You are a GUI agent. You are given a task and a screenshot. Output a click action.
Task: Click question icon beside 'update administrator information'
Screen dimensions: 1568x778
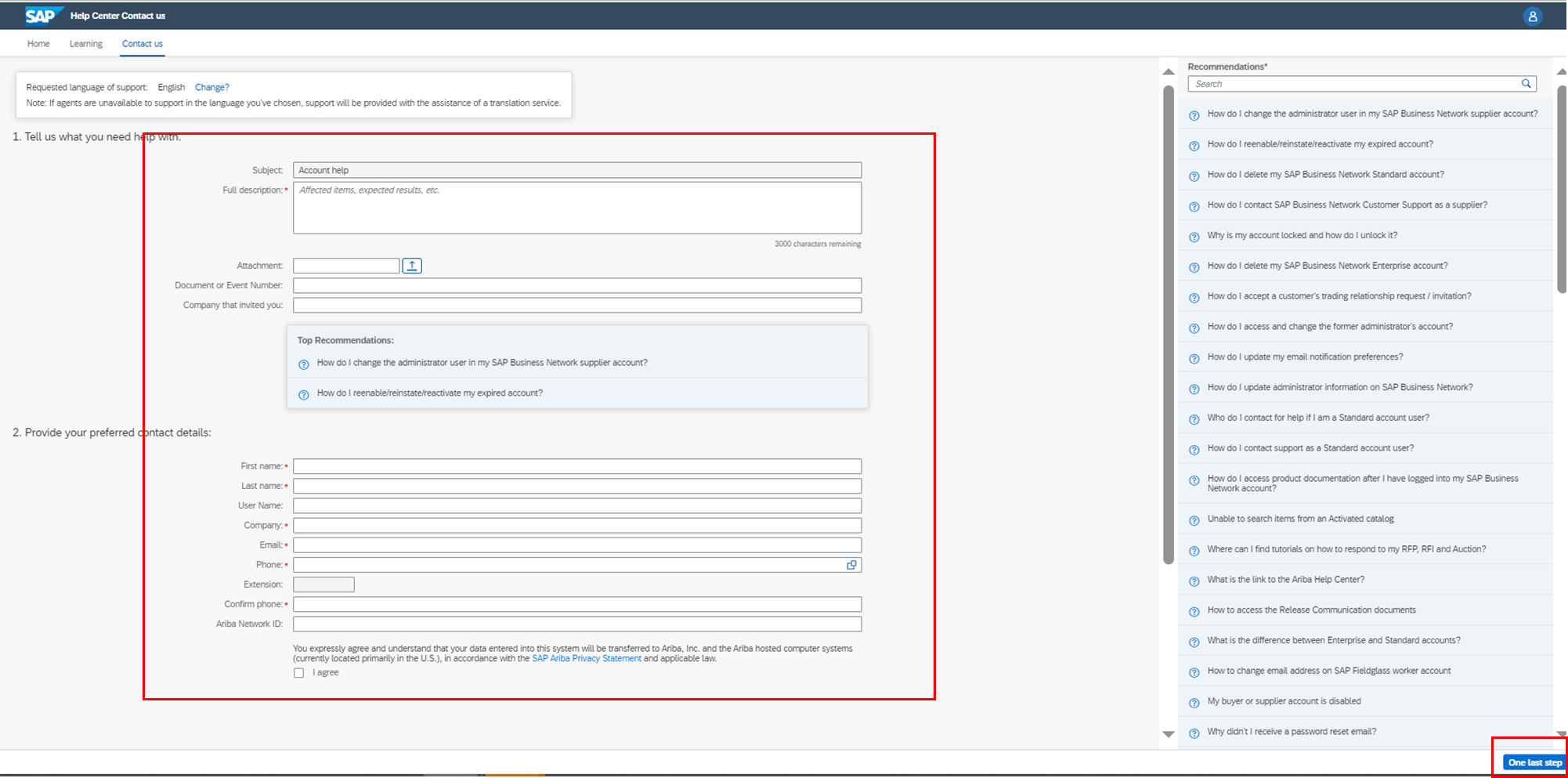(x=1194, y=389)
